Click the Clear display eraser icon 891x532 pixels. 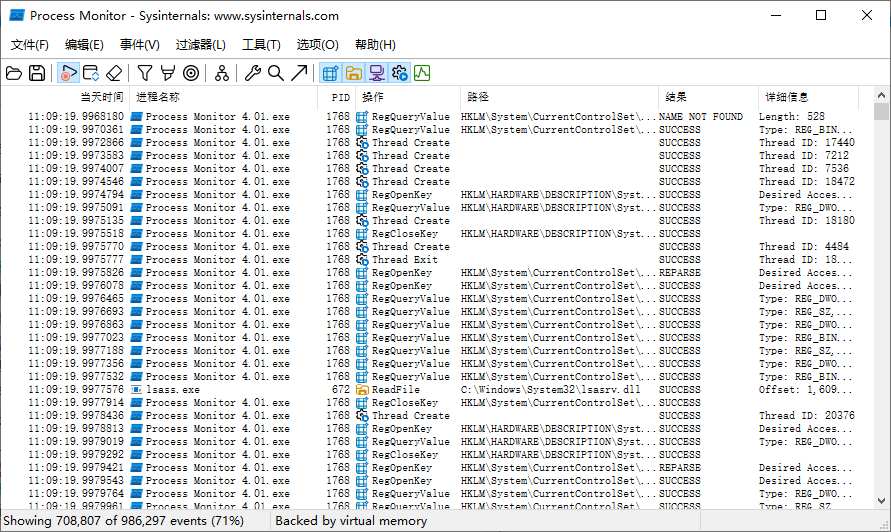tap(114, 73)
